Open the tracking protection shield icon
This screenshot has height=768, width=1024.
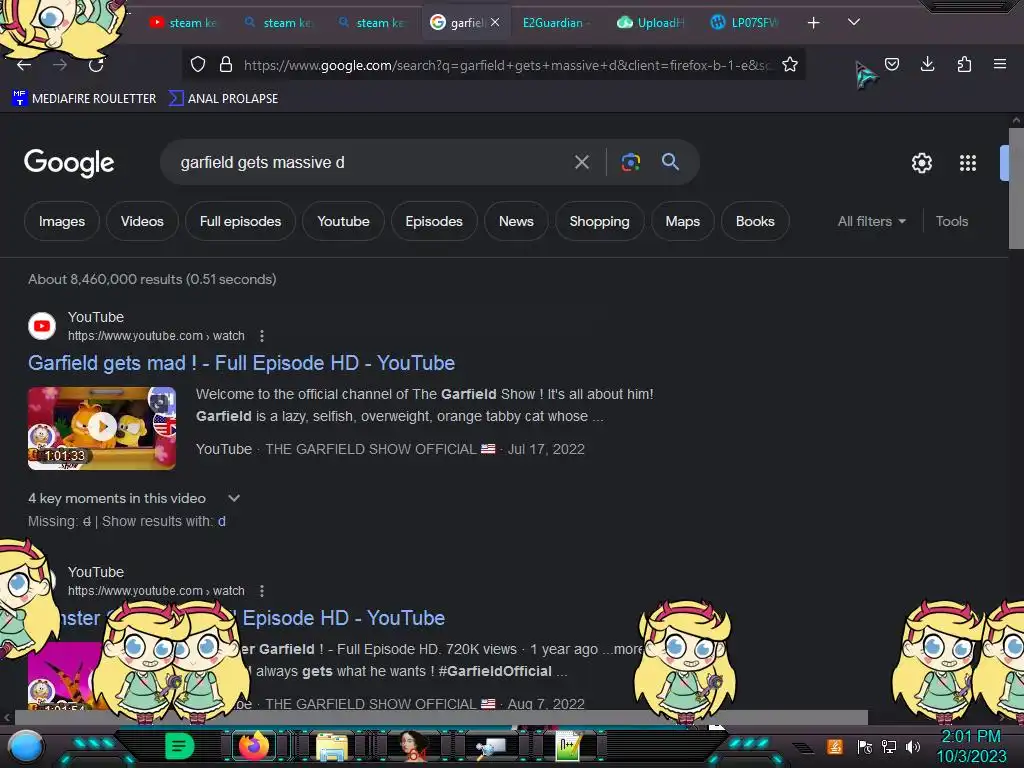[x=198, y=64]
